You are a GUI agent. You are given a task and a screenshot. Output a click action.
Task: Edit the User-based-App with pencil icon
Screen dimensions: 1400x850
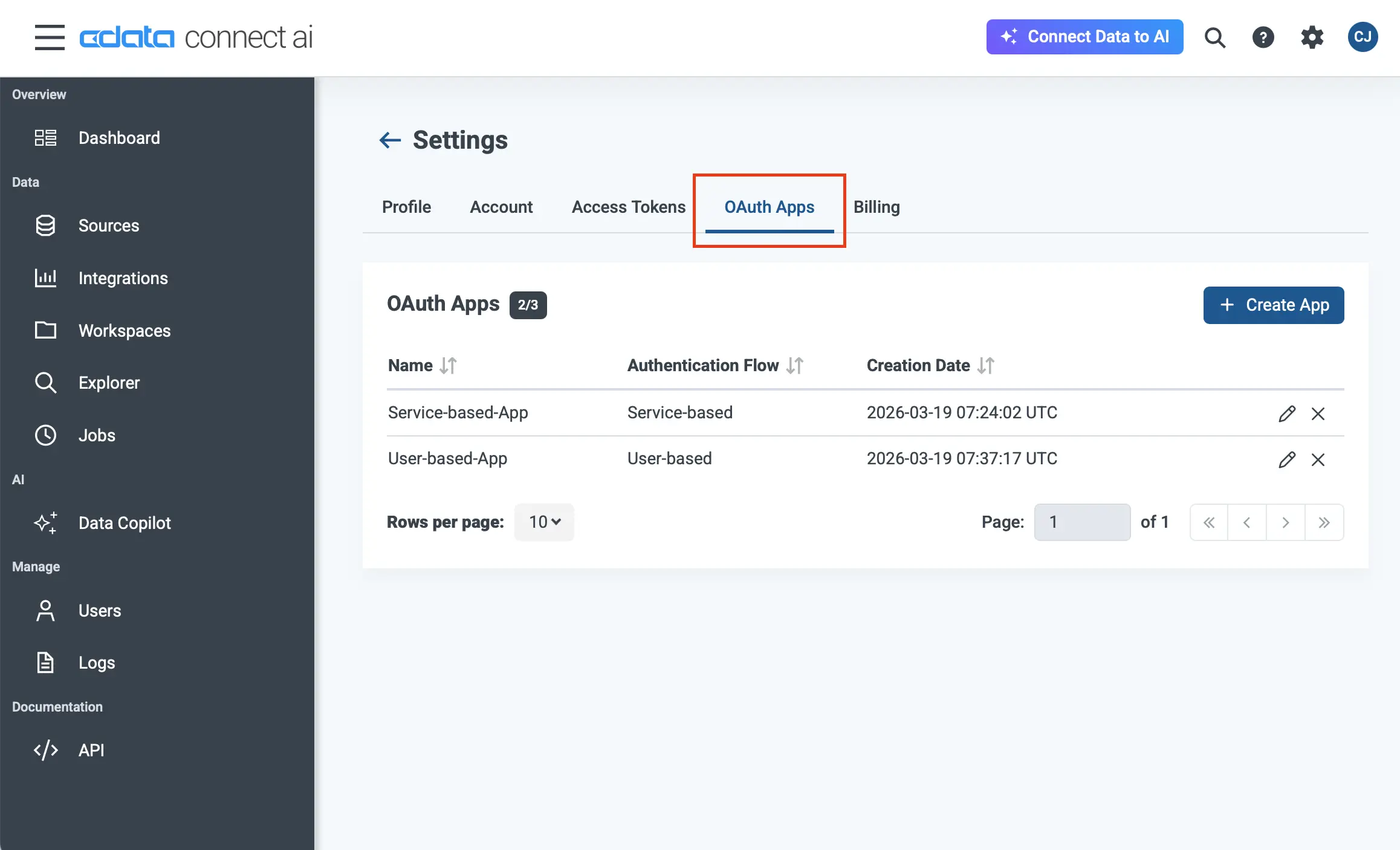tap(1287, 459)
